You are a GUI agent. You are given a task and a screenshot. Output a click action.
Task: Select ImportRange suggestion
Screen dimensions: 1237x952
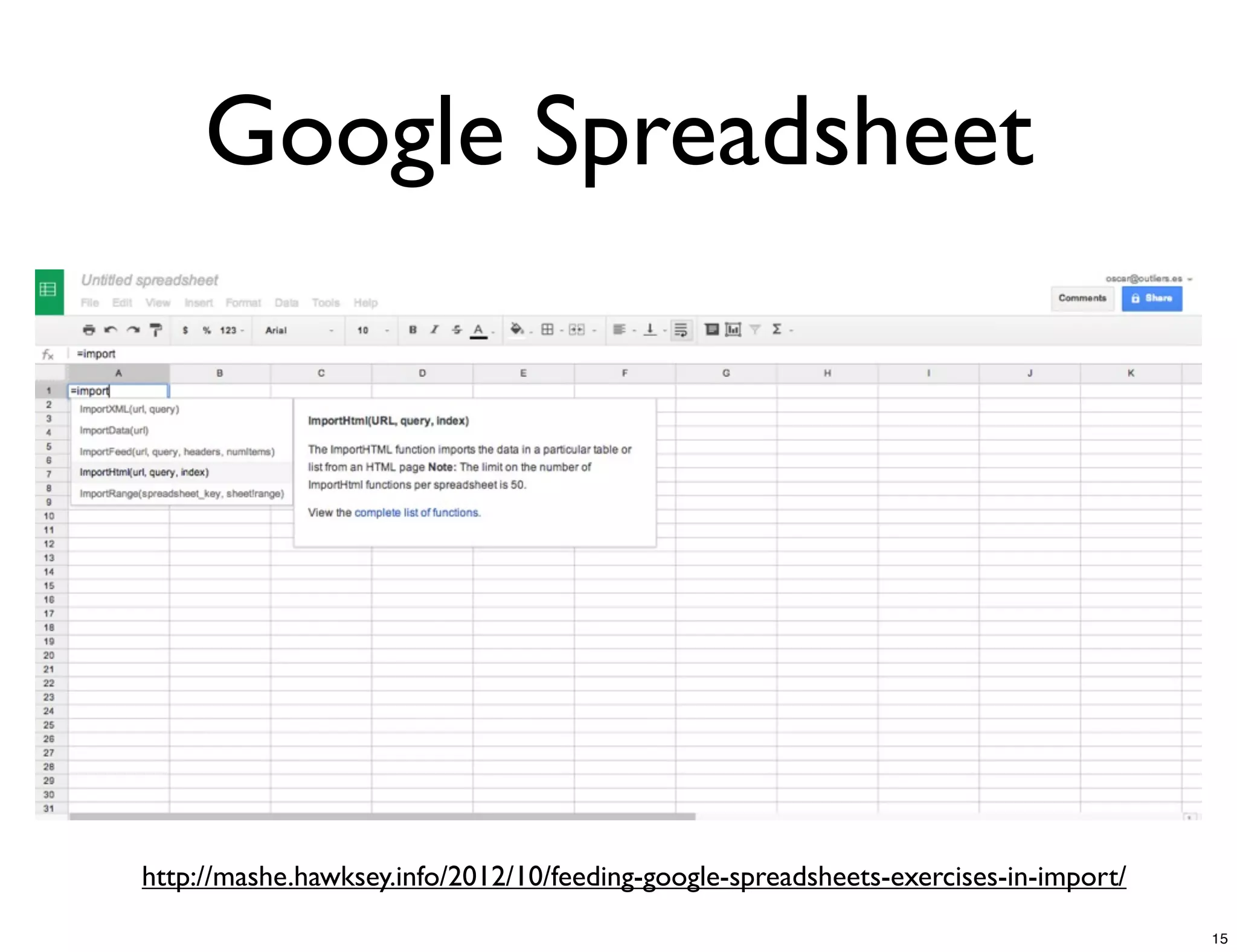181,494
